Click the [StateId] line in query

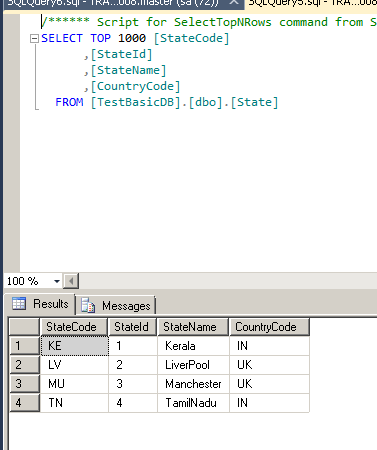click(x=118, y=54)
